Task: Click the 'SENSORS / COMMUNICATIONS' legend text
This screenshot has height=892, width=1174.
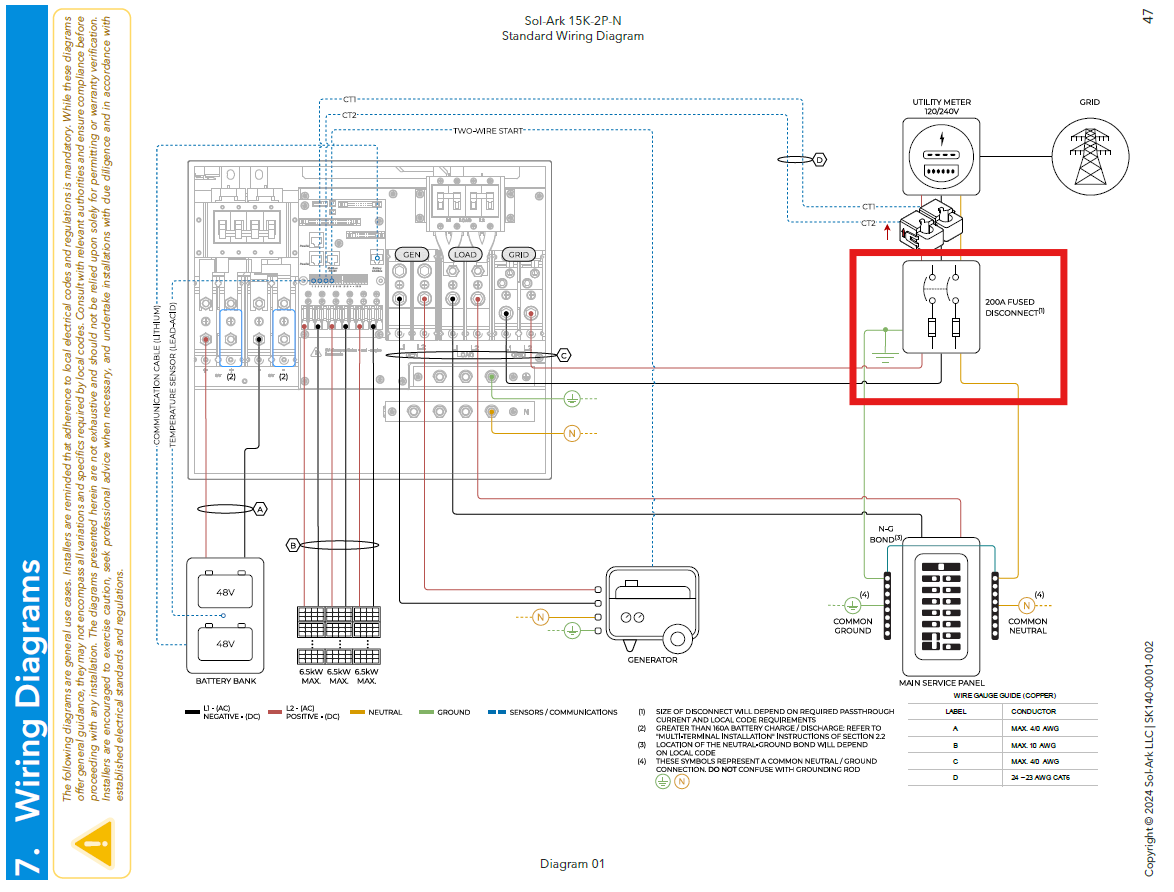Action: coord(563,712)
